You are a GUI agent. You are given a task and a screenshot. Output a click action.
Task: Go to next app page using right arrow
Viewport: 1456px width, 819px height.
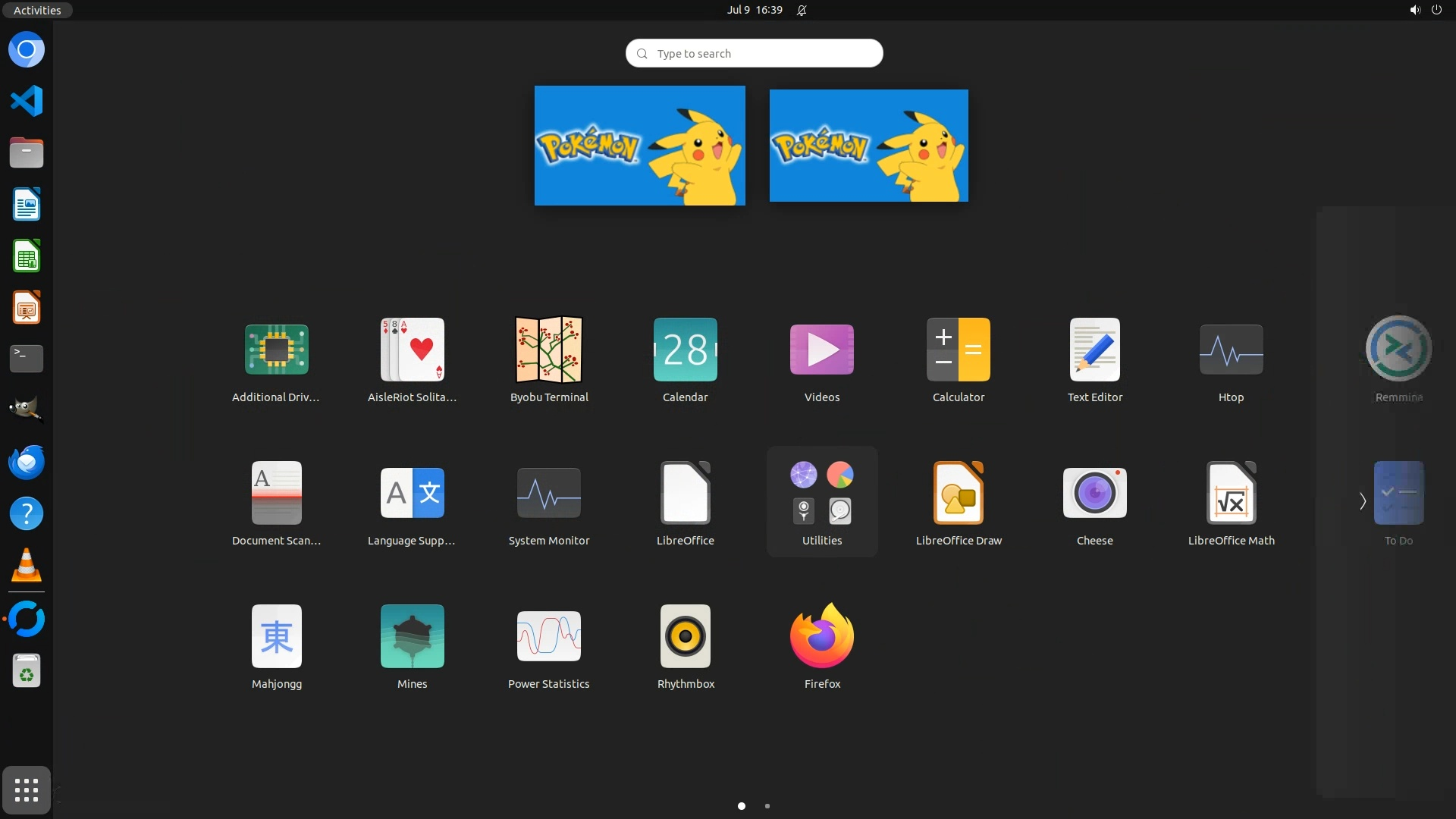(x=1362, y=501)
